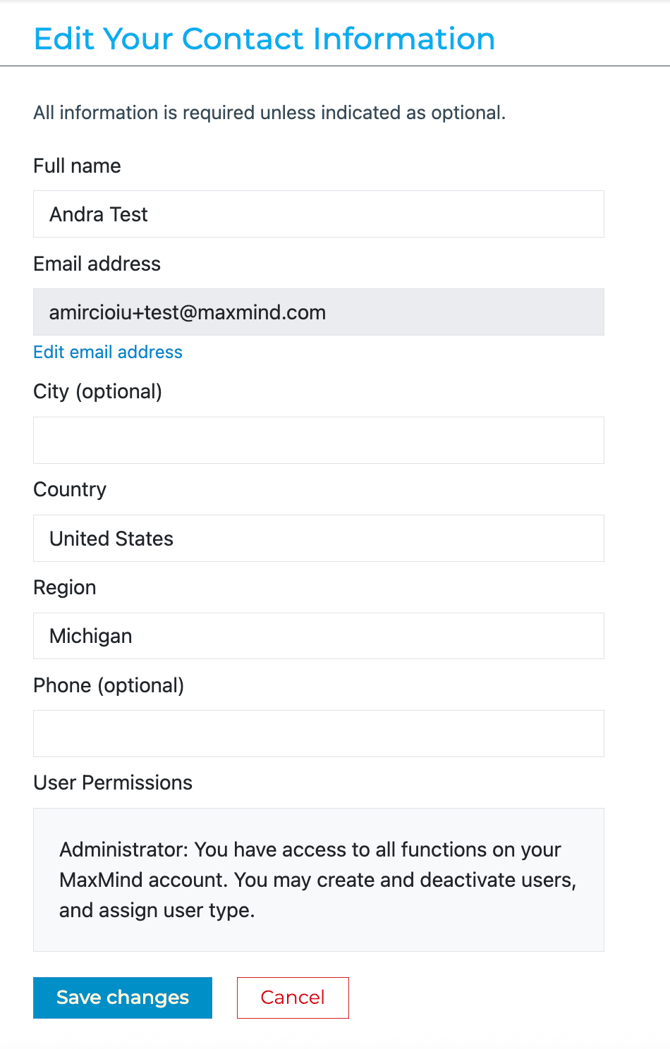
Task: Click the Email address label
Action: click(x=97, y=264)
